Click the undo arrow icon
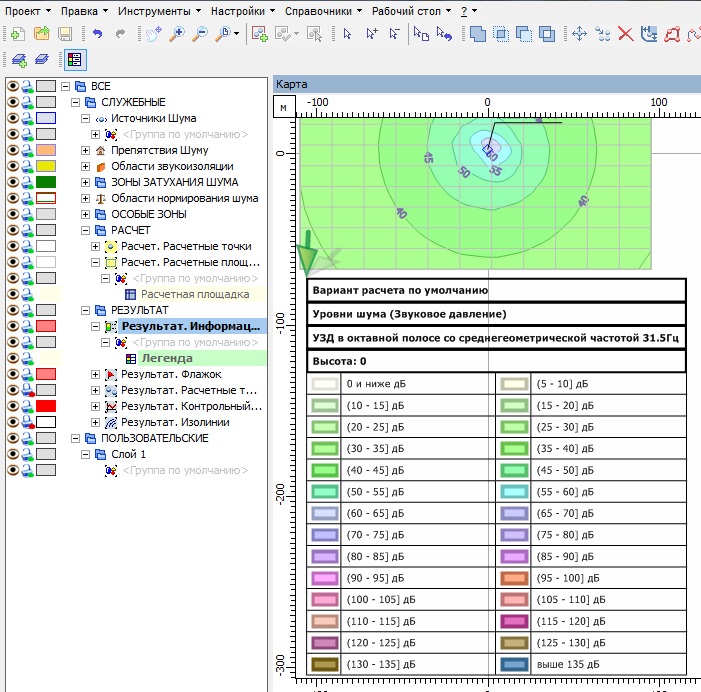The width and height of the screenshot is (701, 692). point(97,34)
